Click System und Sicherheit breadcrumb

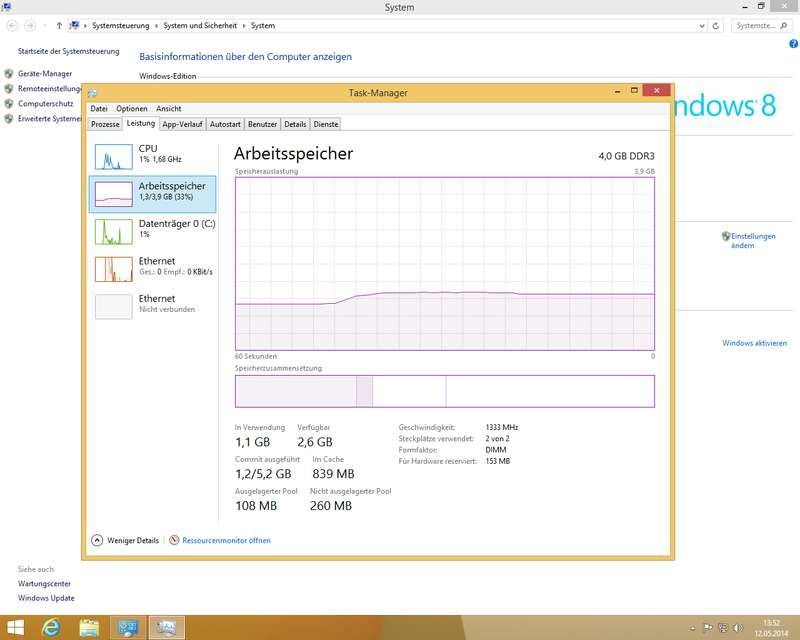point(200,26)
